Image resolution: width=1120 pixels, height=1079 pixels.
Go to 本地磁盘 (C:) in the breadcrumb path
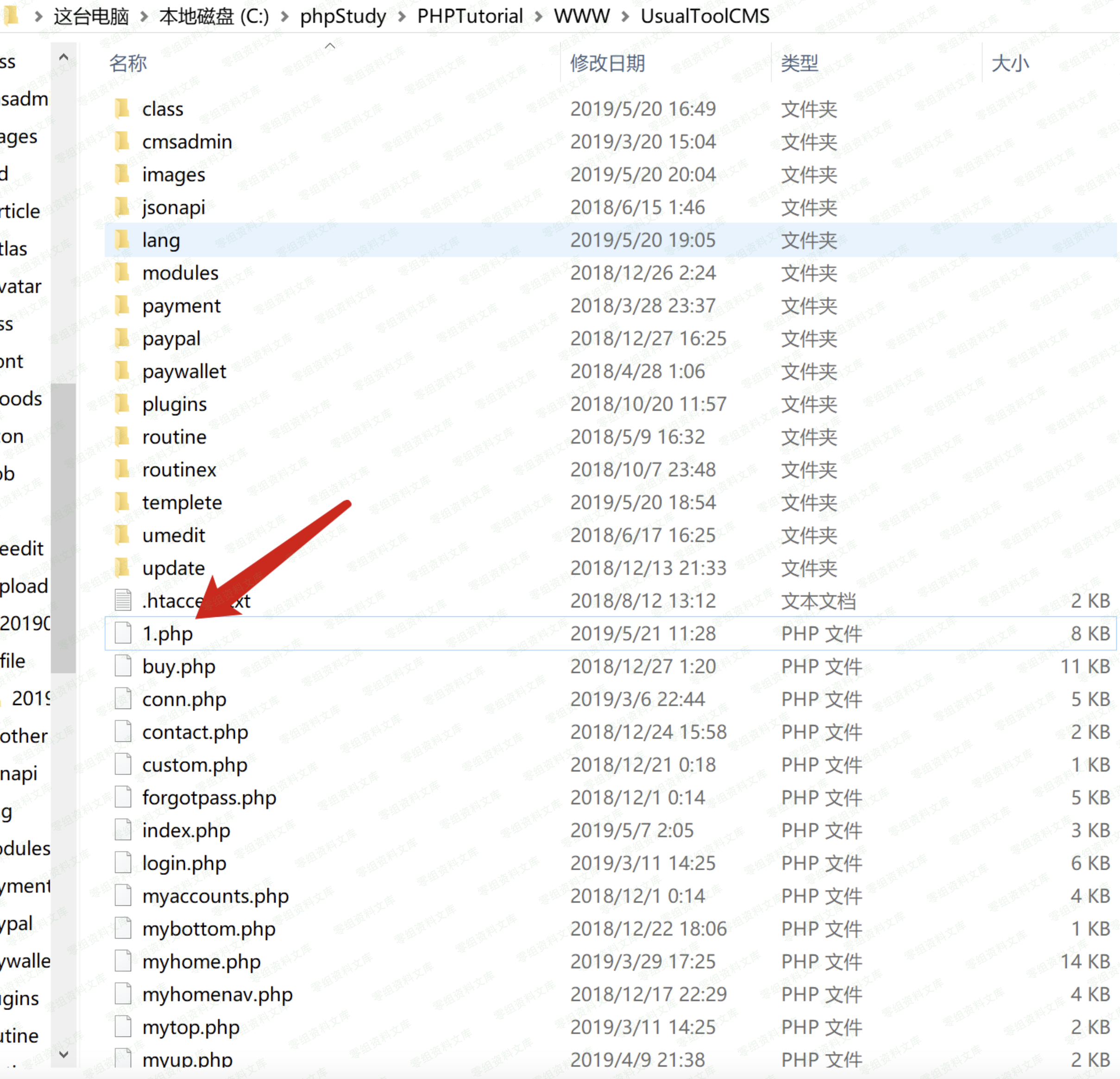click(x=214, y=17)
